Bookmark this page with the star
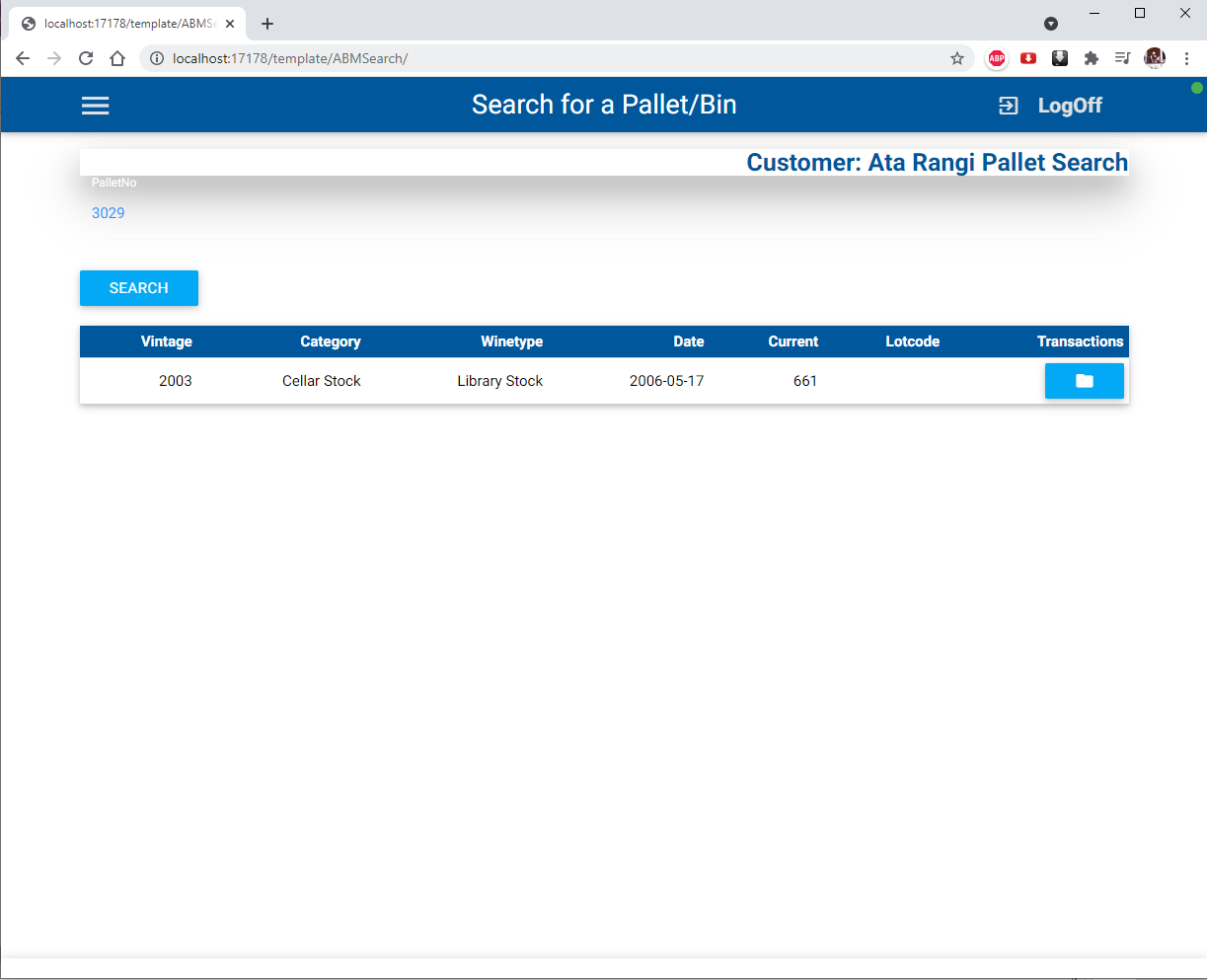1207x980 pixels. (957, 58)
